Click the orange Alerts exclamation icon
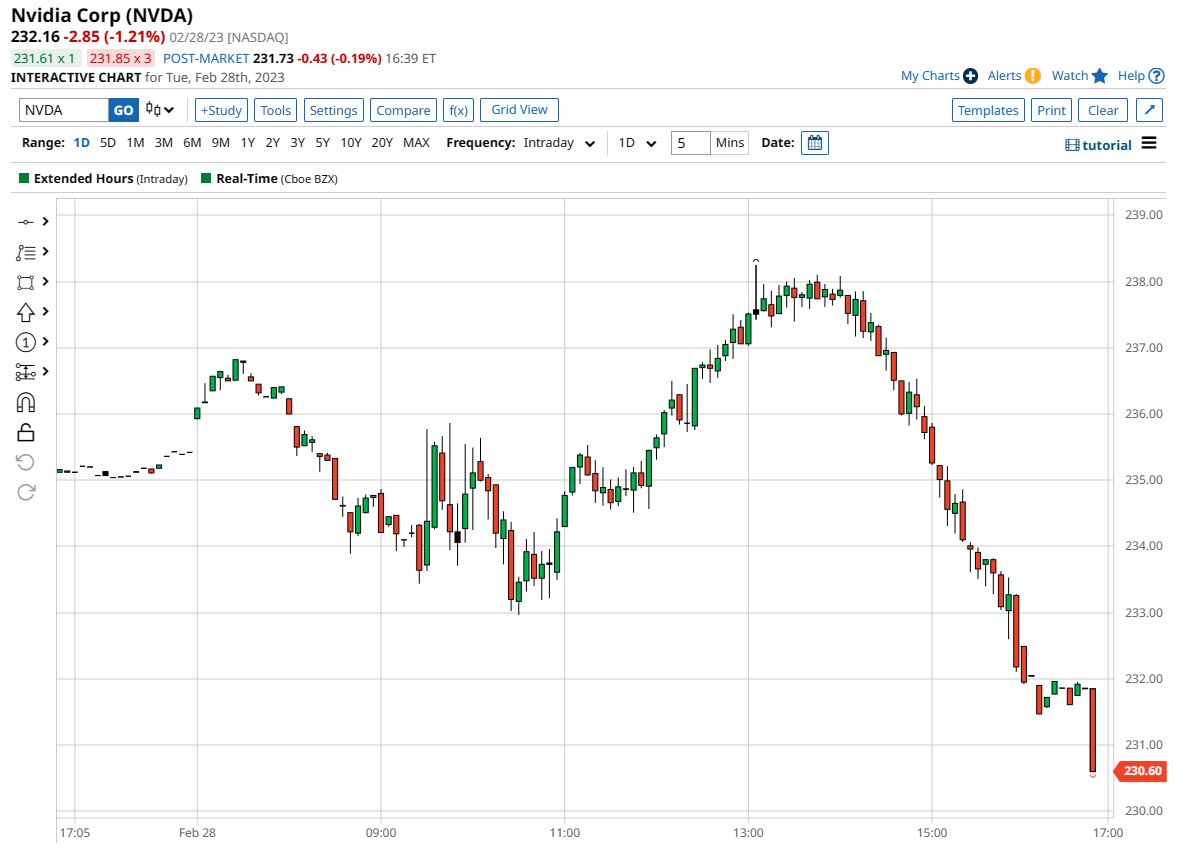 click(1033, 76)
